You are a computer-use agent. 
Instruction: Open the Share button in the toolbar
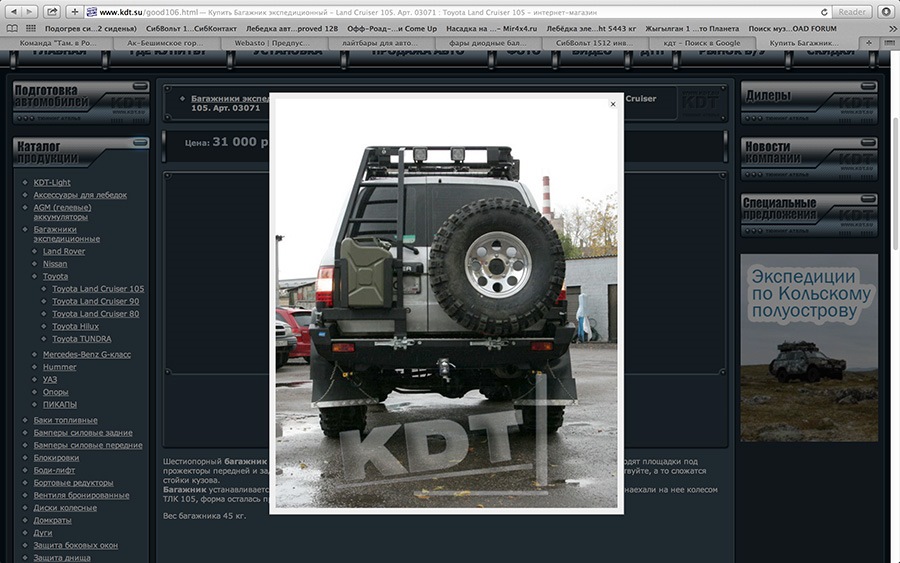pyautogui.click(x=52, y=11)
